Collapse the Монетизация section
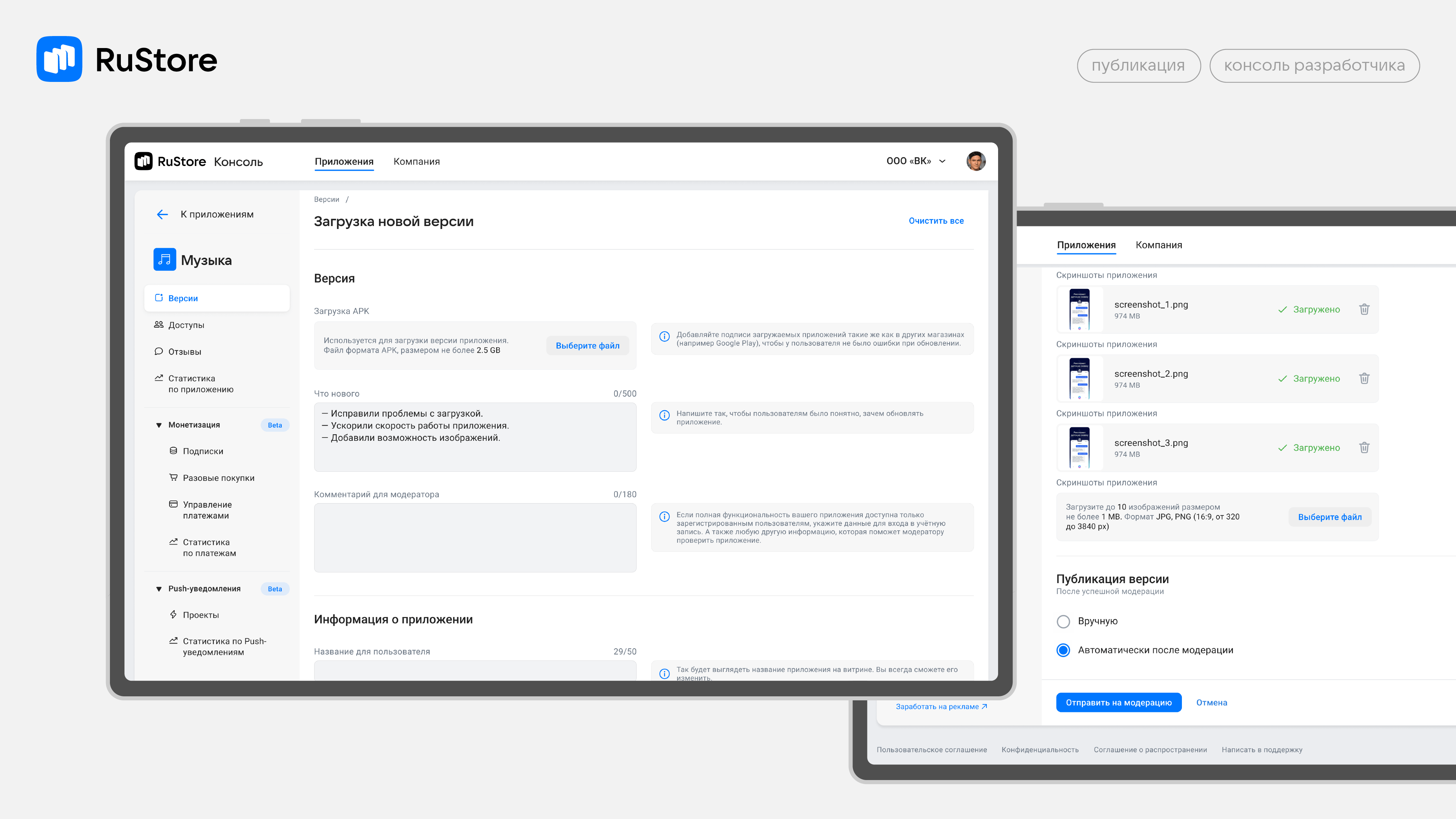The image size is (1456, 819). tap(159, 425)
